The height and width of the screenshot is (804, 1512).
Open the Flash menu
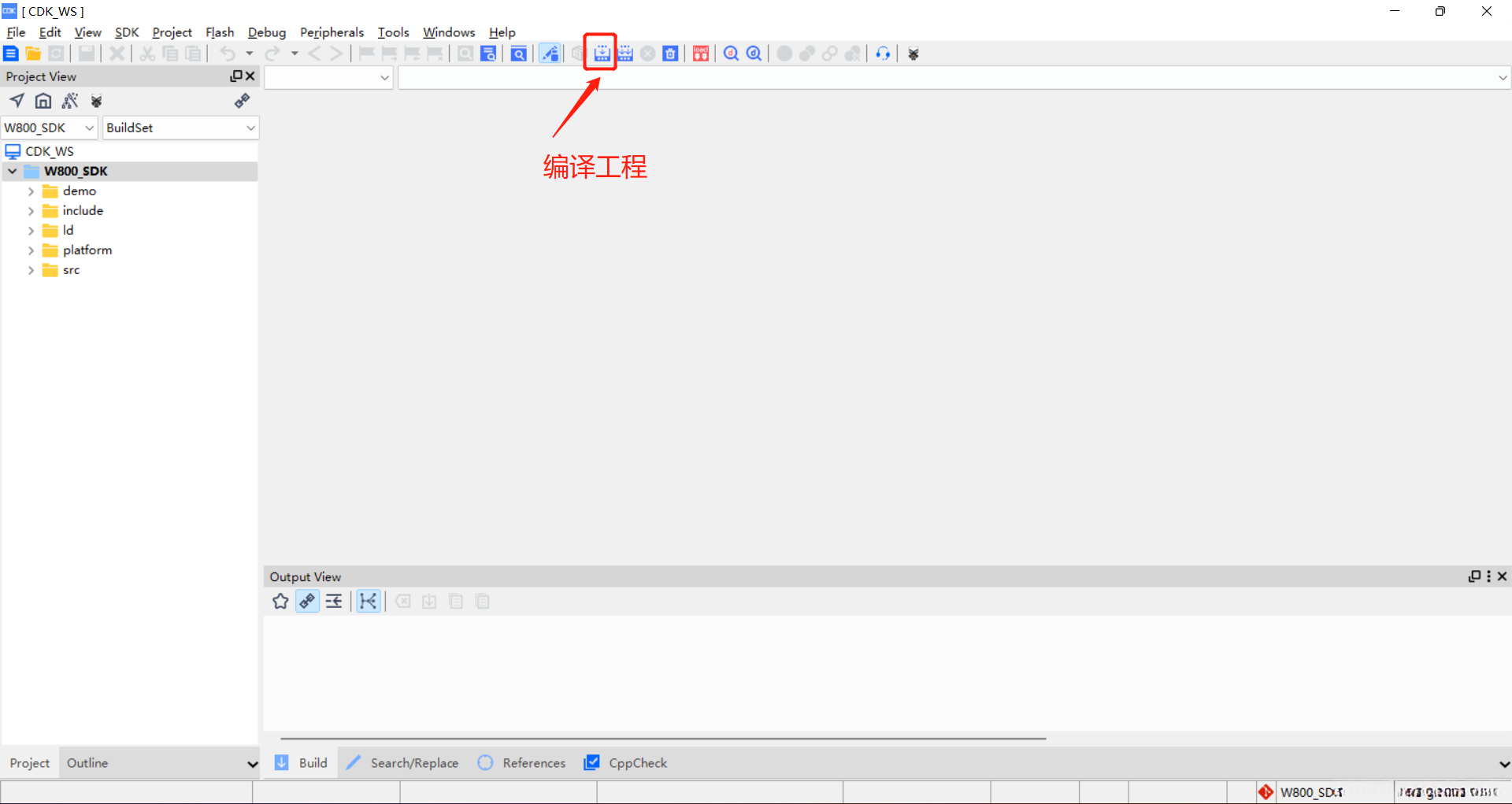220,32
